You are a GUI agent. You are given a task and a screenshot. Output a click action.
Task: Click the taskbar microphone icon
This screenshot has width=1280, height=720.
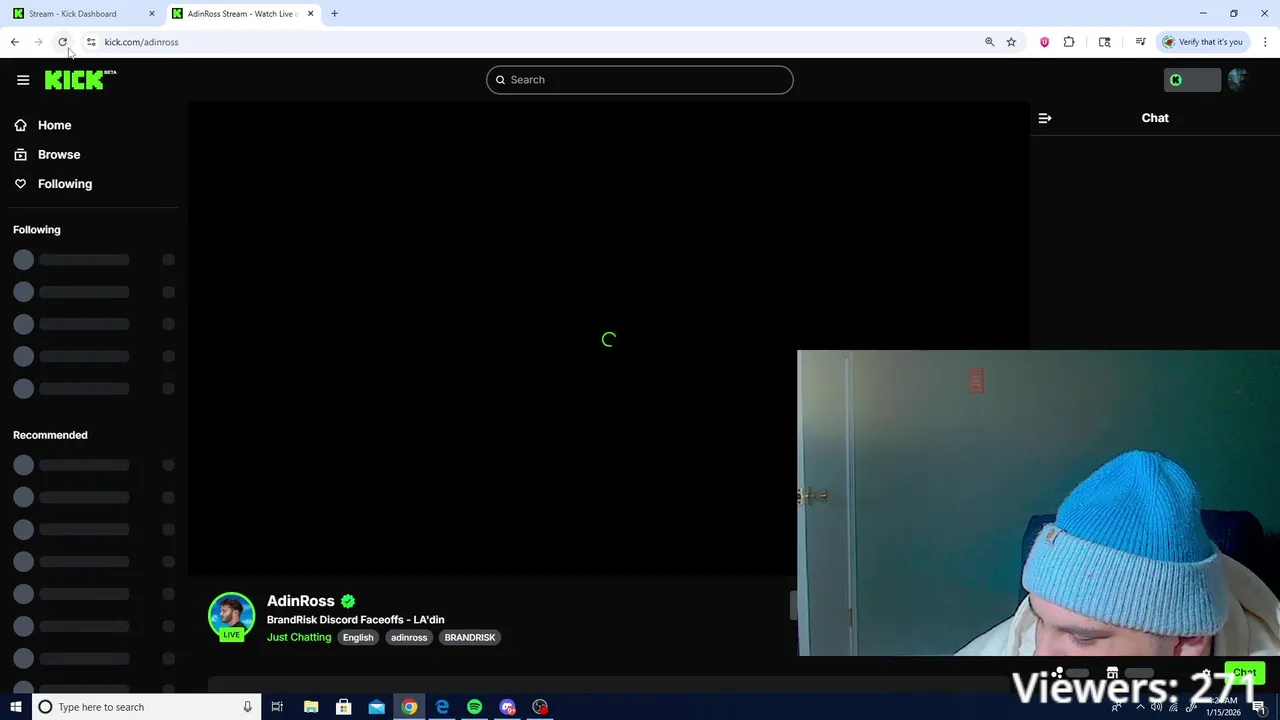pyautogui.click(x=247, y=707)
